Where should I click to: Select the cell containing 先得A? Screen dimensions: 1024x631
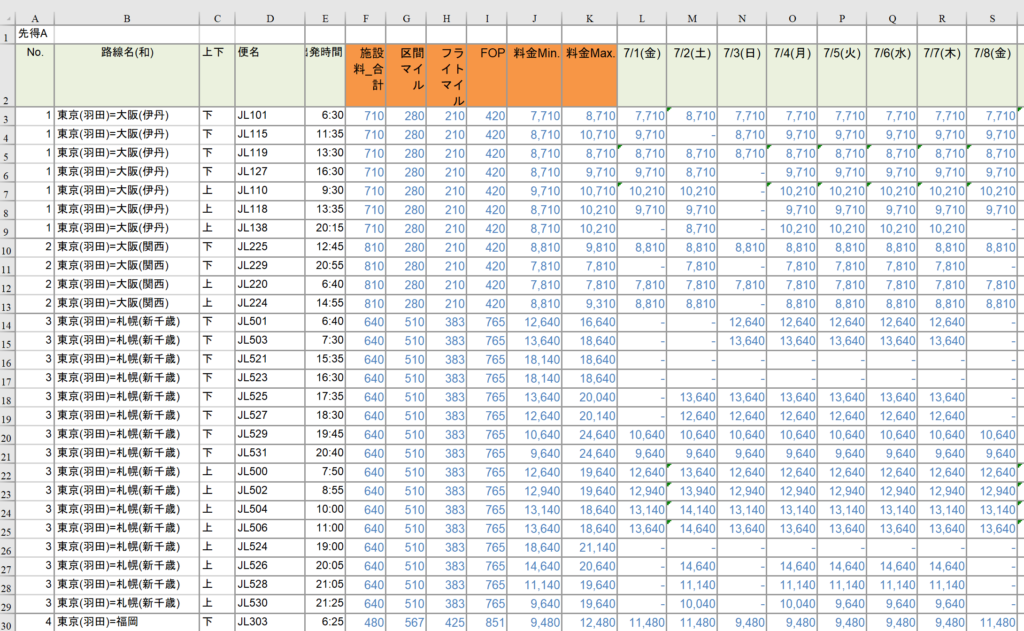[x=36, y=34]
